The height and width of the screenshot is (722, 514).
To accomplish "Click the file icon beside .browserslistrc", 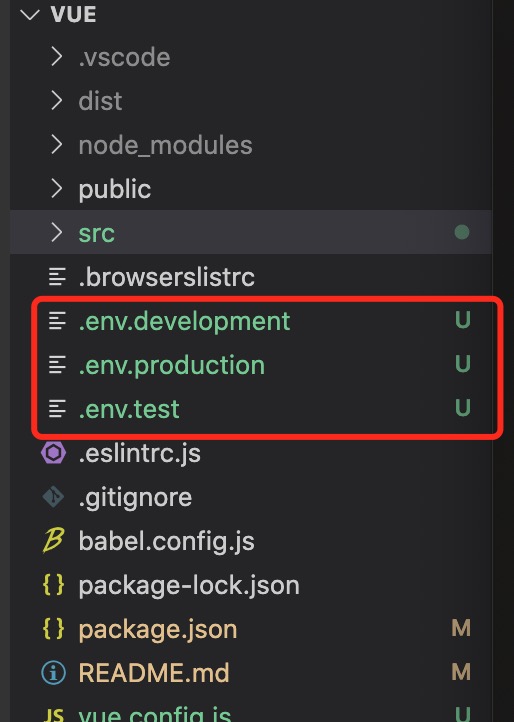I will pyautogui.click(x=57, y=277).
